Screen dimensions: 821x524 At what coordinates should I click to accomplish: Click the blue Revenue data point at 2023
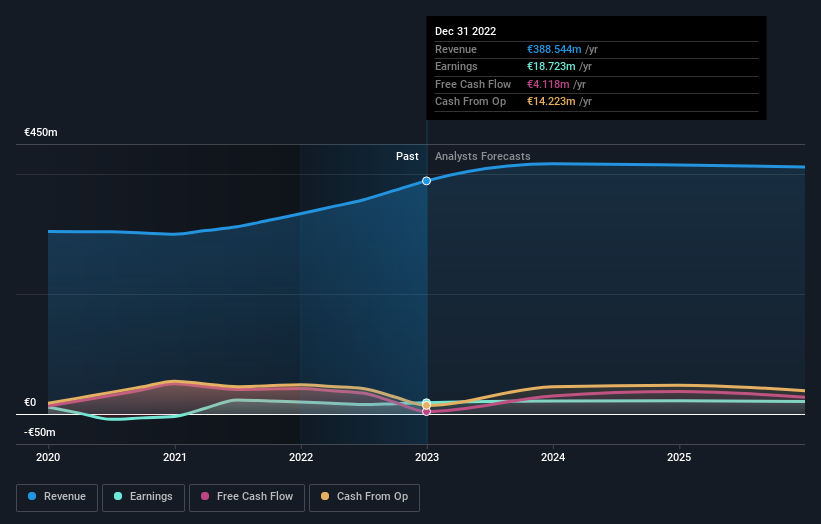[x=426, y=181]
